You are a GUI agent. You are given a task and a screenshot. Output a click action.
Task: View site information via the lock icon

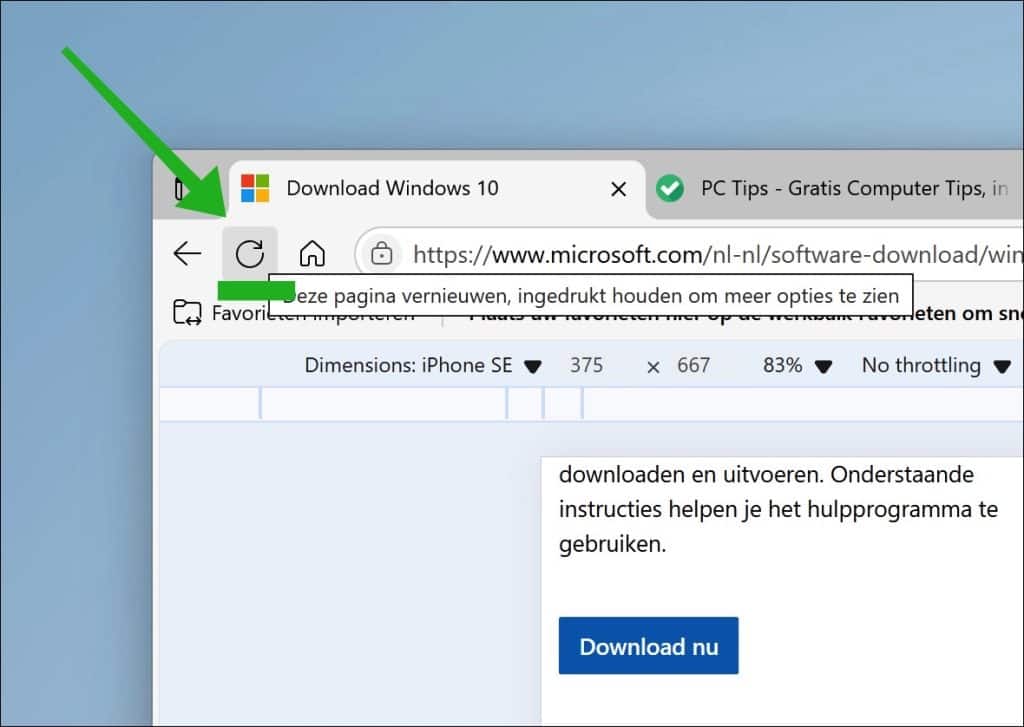[381, 253]
